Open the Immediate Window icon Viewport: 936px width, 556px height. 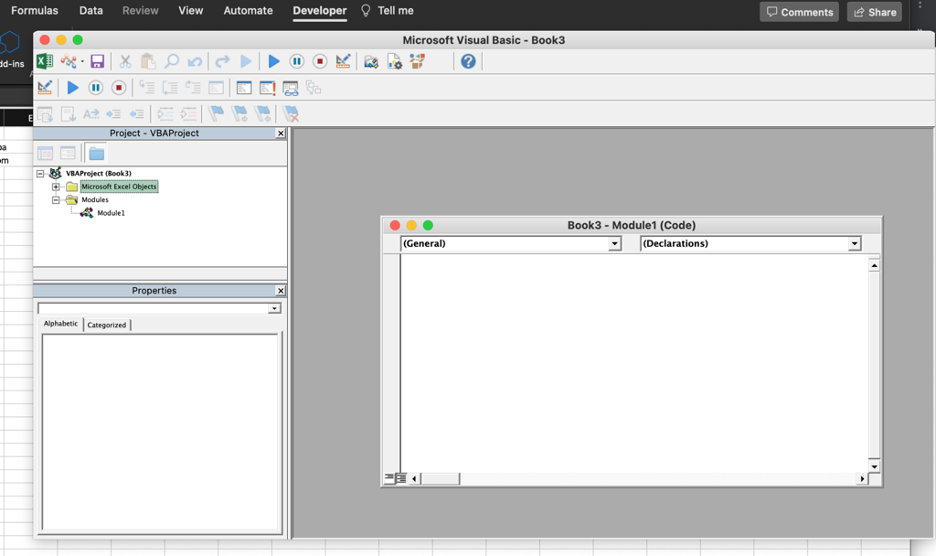pyautogui.click(x=244, y=88)
